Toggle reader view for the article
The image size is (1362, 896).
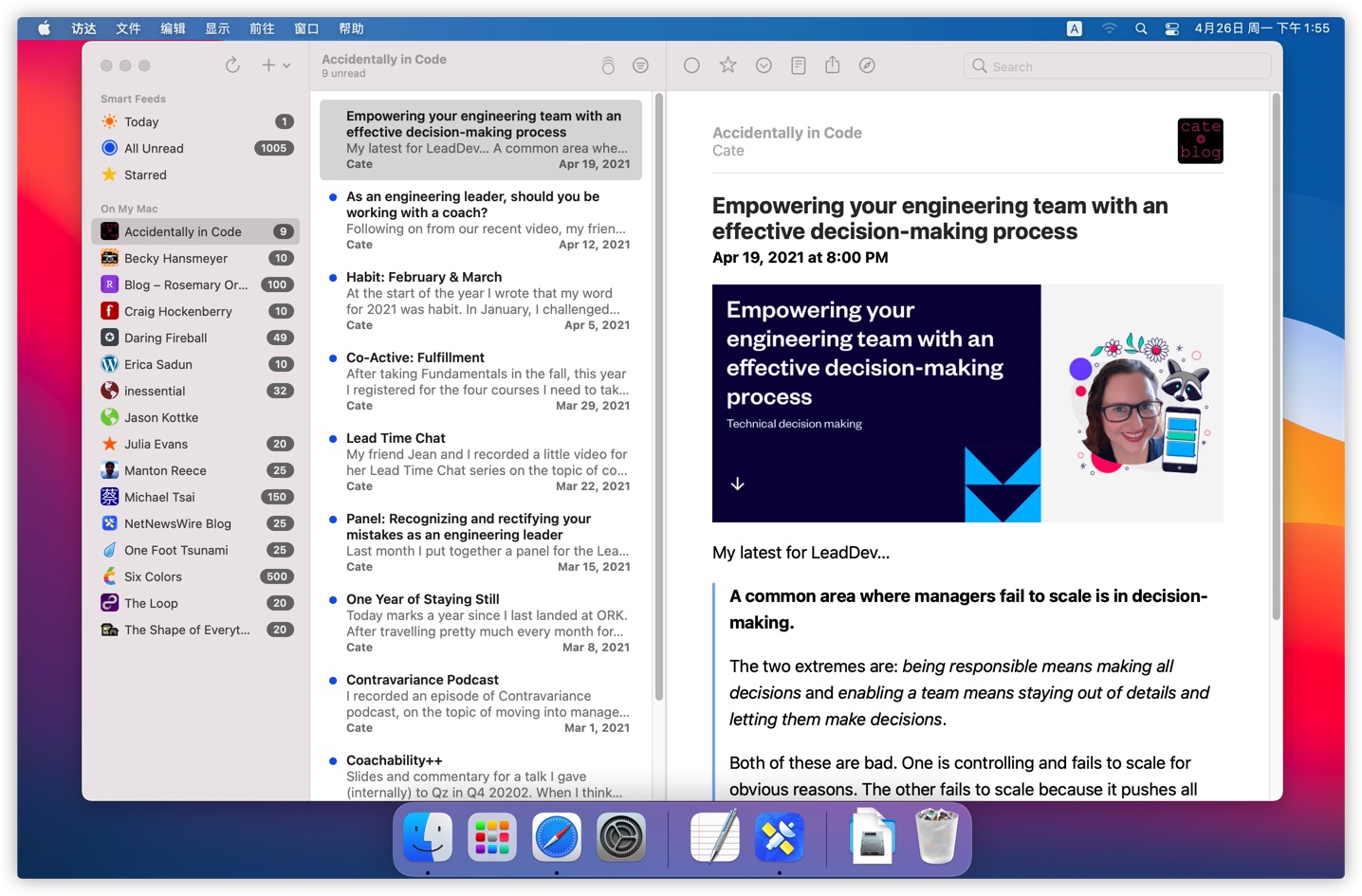[799, 65]
